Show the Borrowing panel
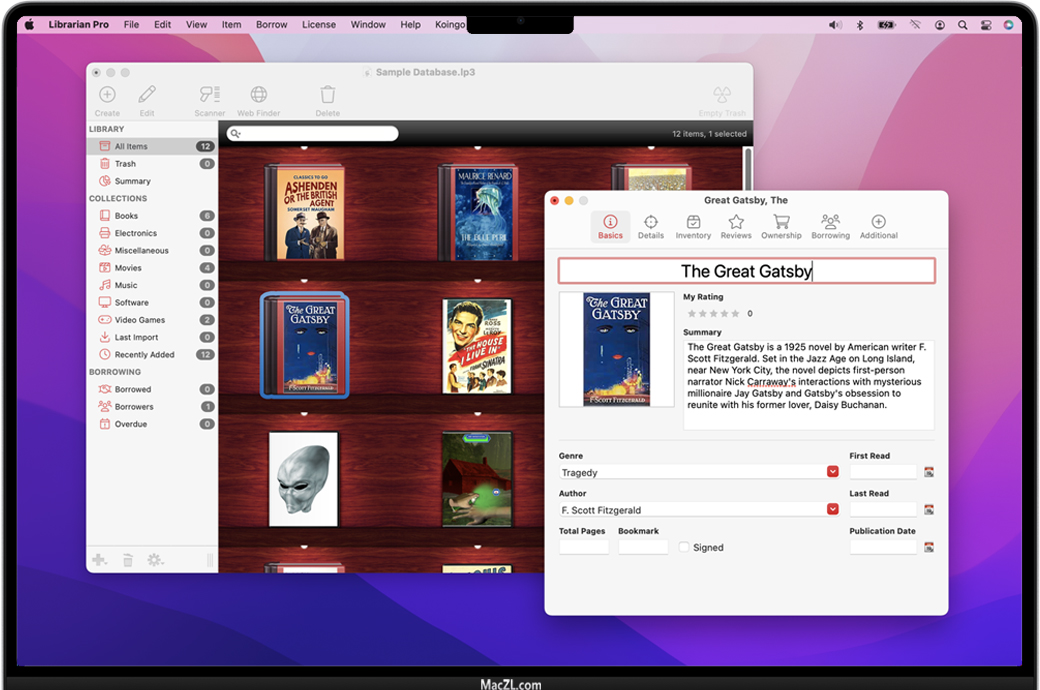The width and height of the screenshot is (1040, 690). click(830, 222)
